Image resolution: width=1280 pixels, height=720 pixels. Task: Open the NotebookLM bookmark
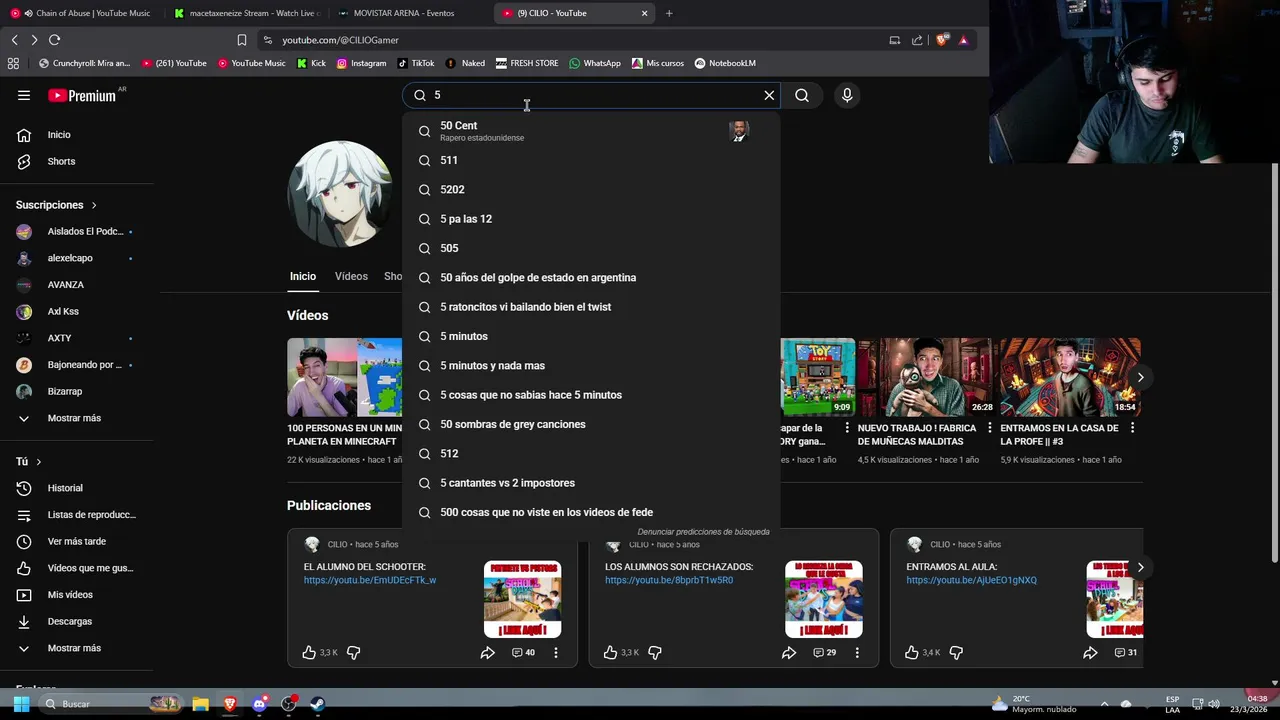tap(725, 63)
